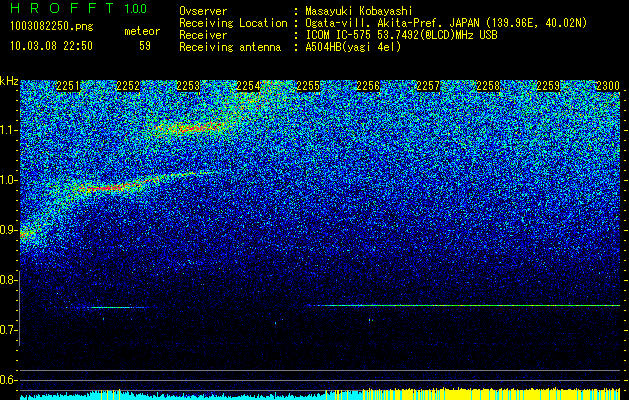Click the 2258 time marker
Screen dimensions: 629x400
pyautogui.click(x=488, y=86)
